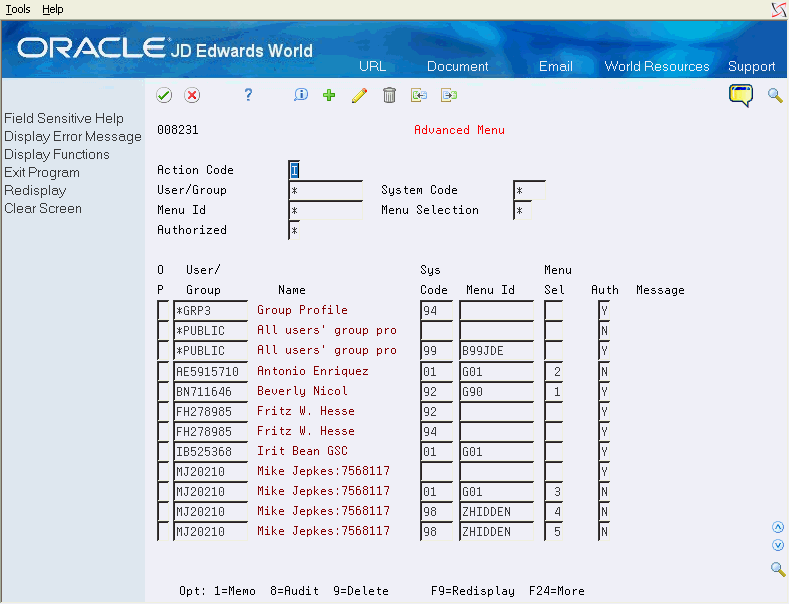Focus the System Code filter field
This screenshot has height=604, width=789.
pos(529,191)
